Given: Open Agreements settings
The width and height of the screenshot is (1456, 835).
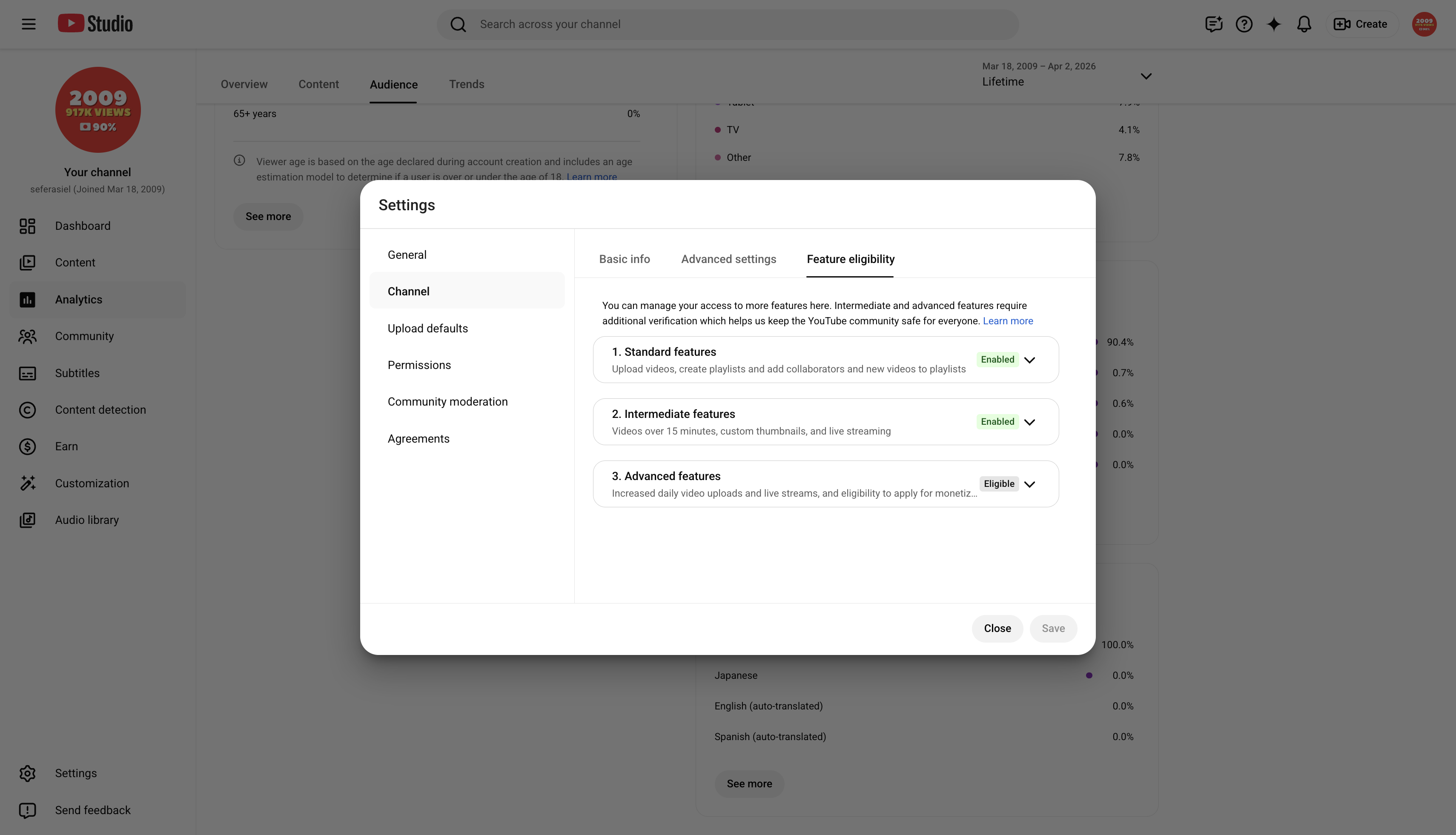Looking at the screenshot, I should click(x=467, y=439).
